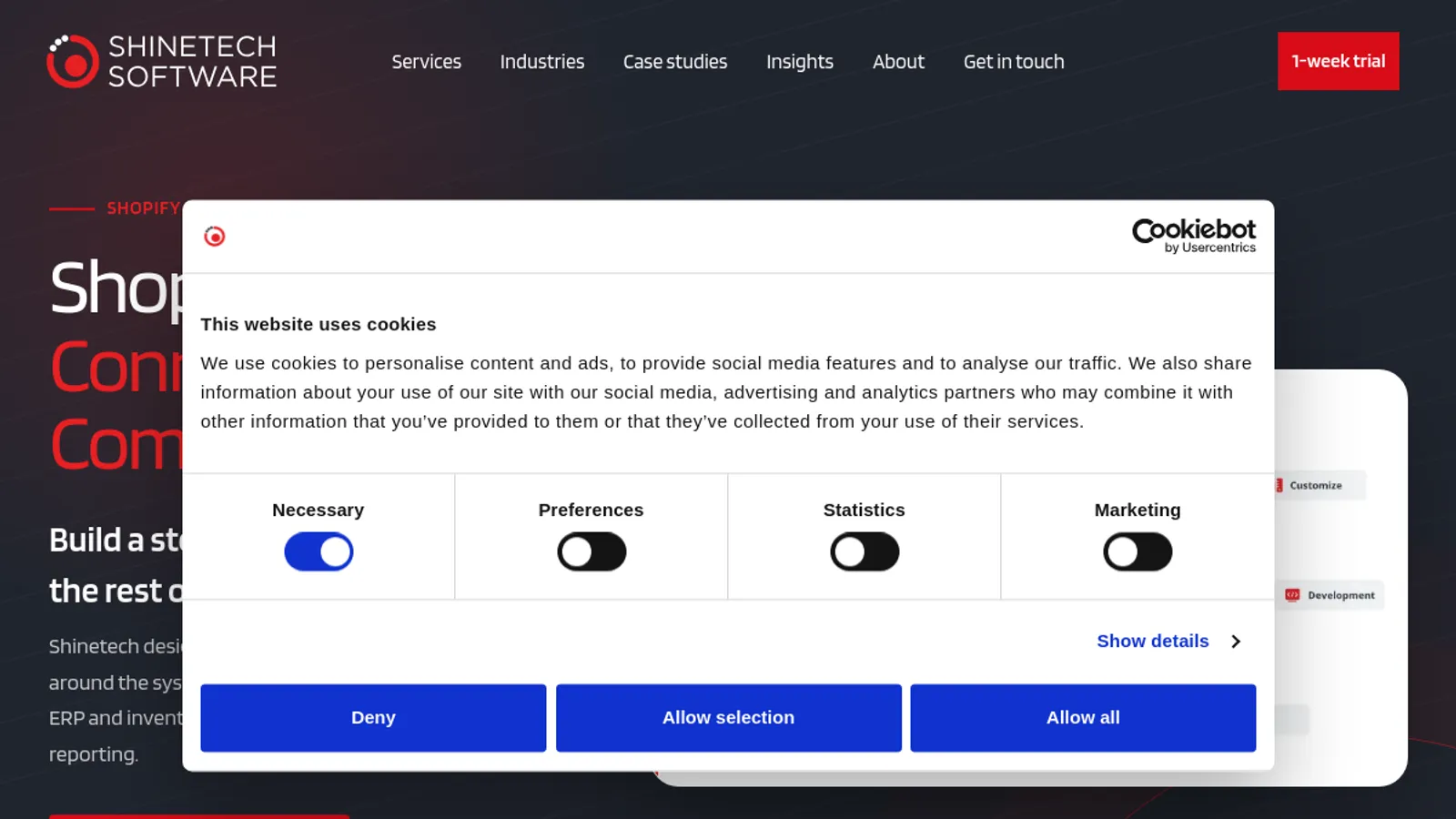
Task: Click Get in touch
Action: [1014, 62]
